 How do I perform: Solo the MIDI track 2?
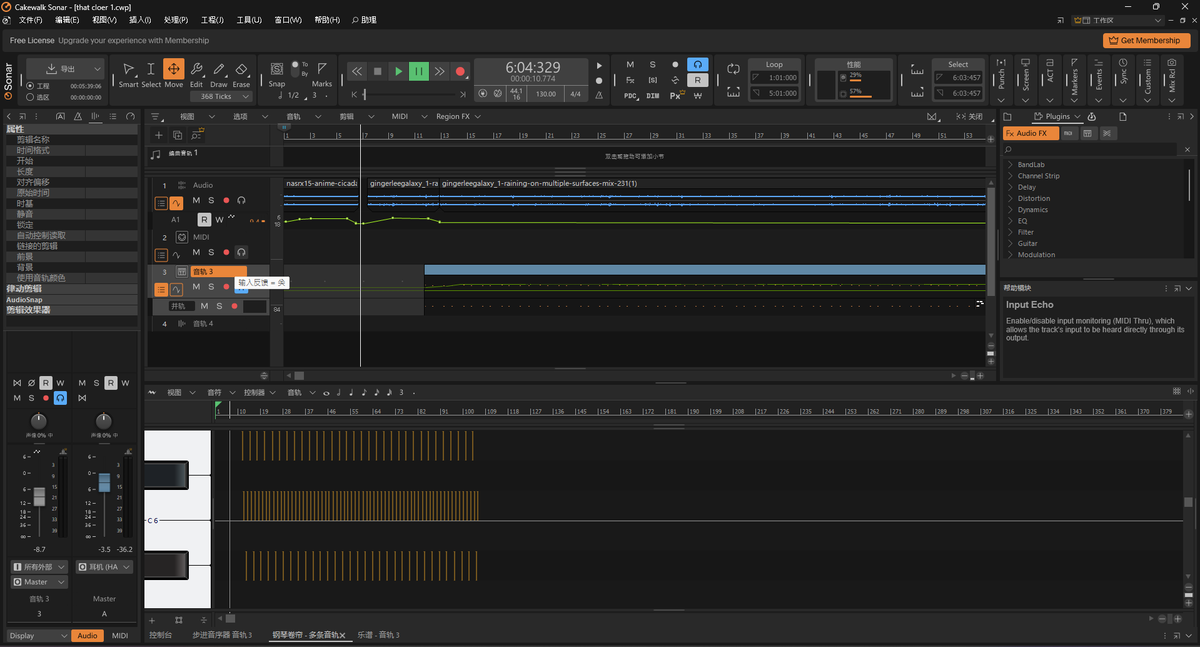(x=211, y=252)
